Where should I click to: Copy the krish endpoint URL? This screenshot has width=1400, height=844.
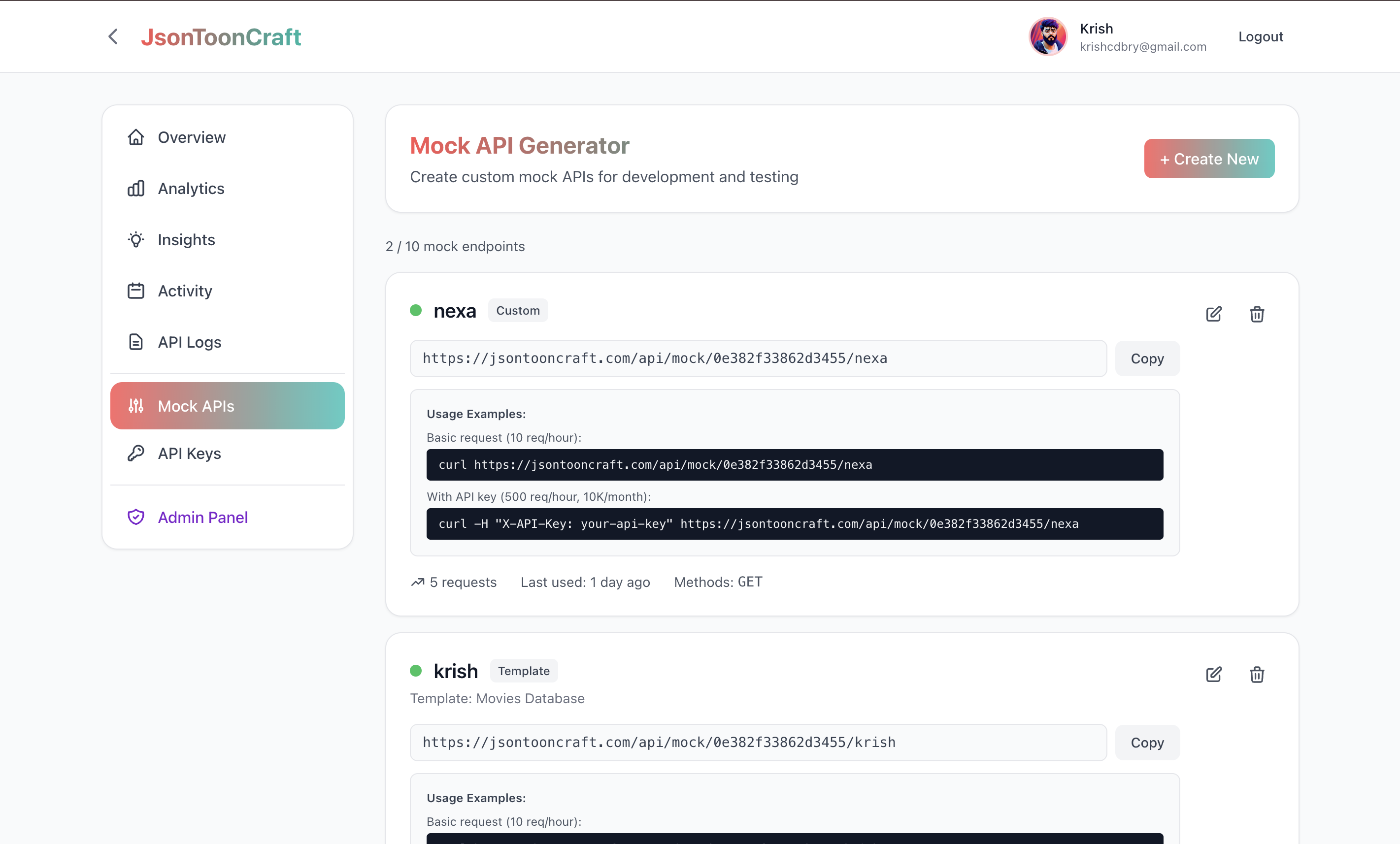pyautogui.click(x=1147, y=743)
